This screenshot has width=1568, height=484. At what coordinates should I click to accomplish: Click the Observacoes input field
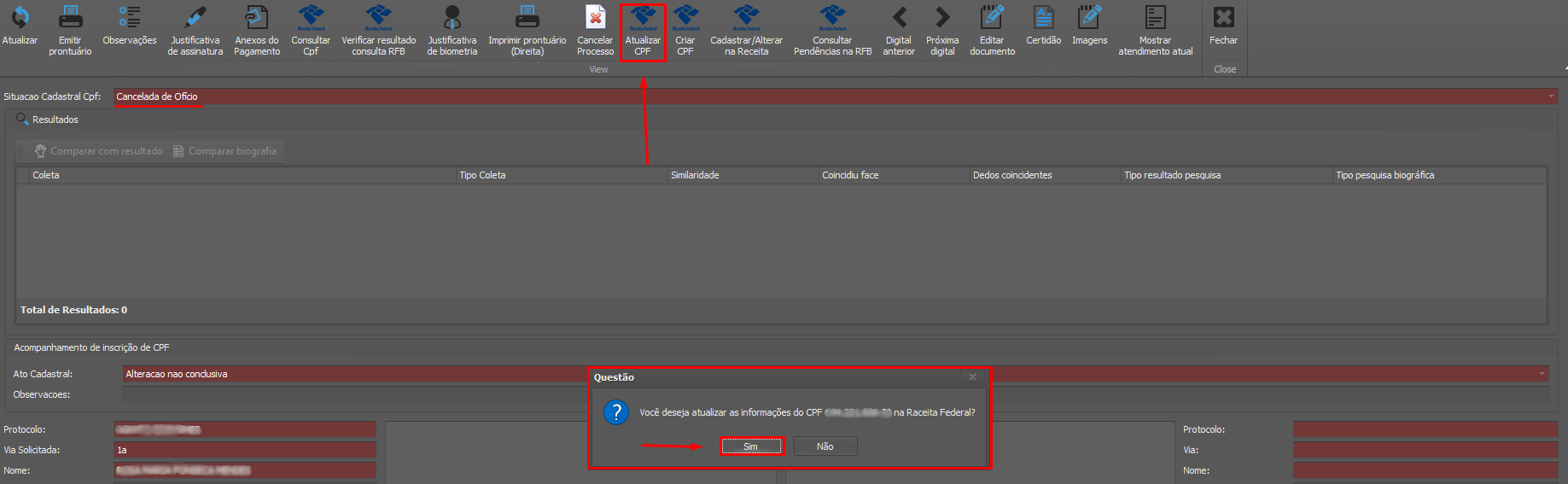pyautogui.click(x=836, y=394)
